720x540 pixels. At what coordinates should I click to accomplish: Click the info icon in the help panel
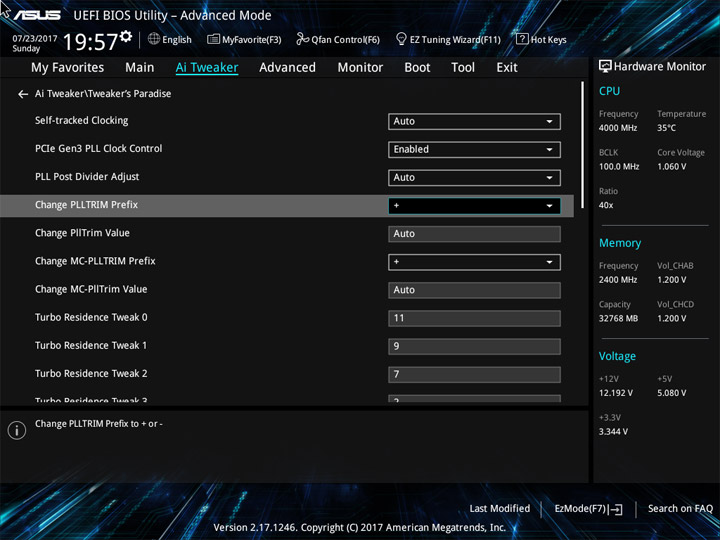(17, 430)
